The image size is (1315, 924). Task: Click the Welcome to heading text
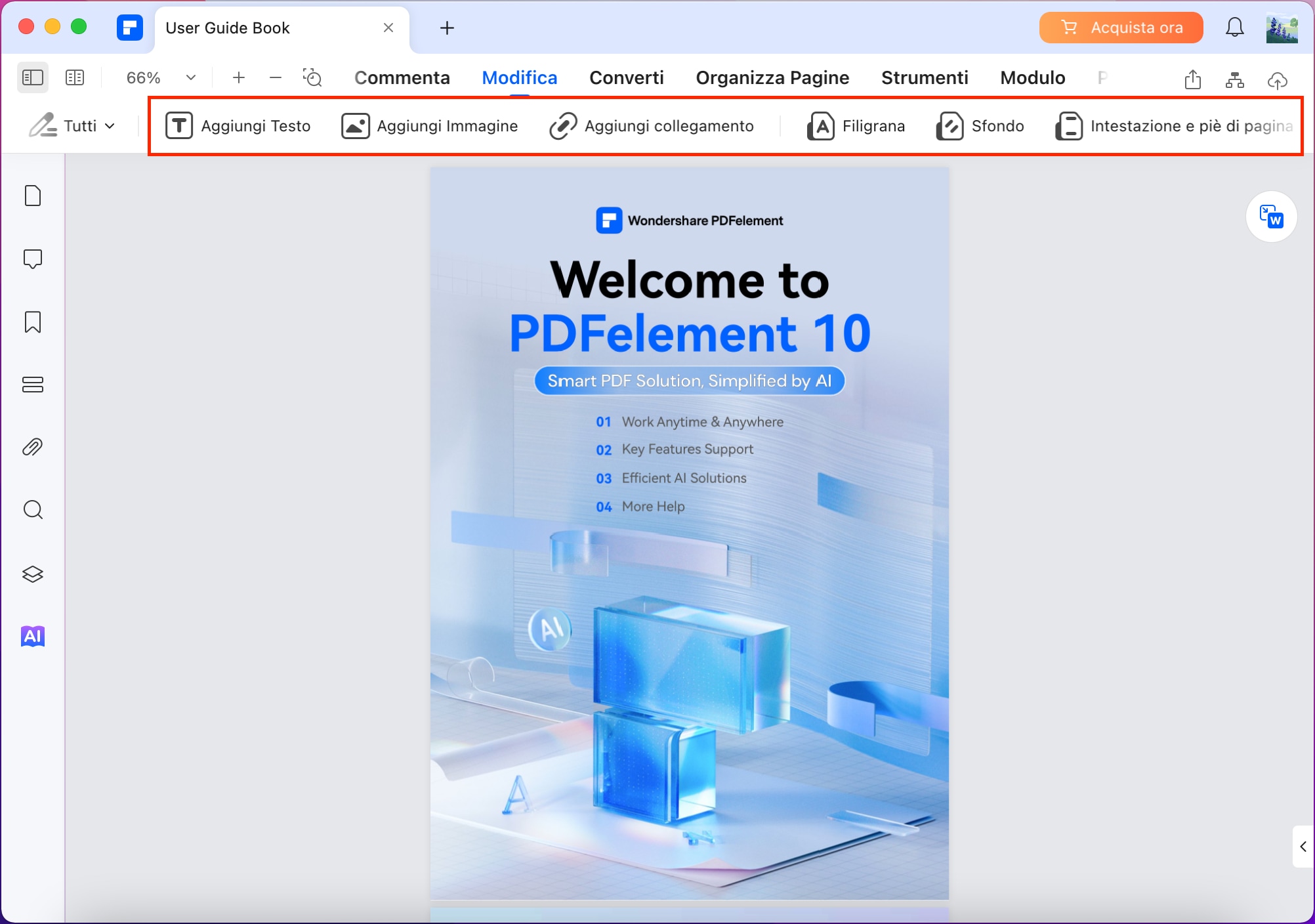click(x=690, y=280)
